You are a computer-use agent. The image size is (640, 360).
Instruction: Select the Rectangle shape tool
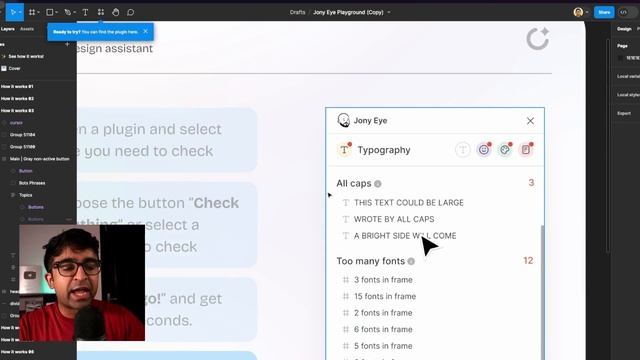[x=49, y=12]
